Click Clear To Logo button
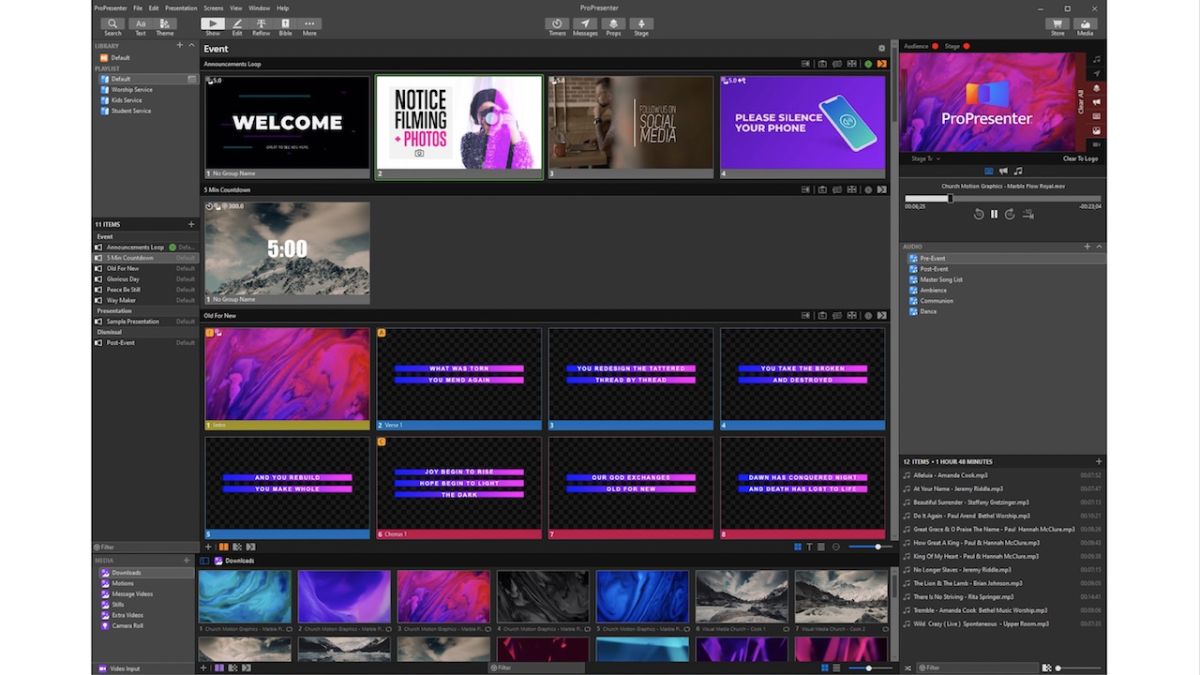 click(x=1080, y=158)
